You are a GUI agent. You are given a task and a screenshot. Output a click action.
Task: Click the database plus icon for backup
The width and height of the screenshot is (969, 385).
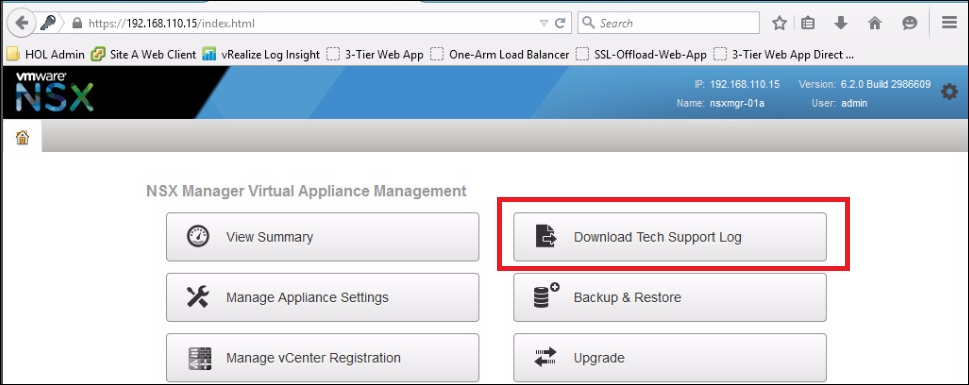546,296
